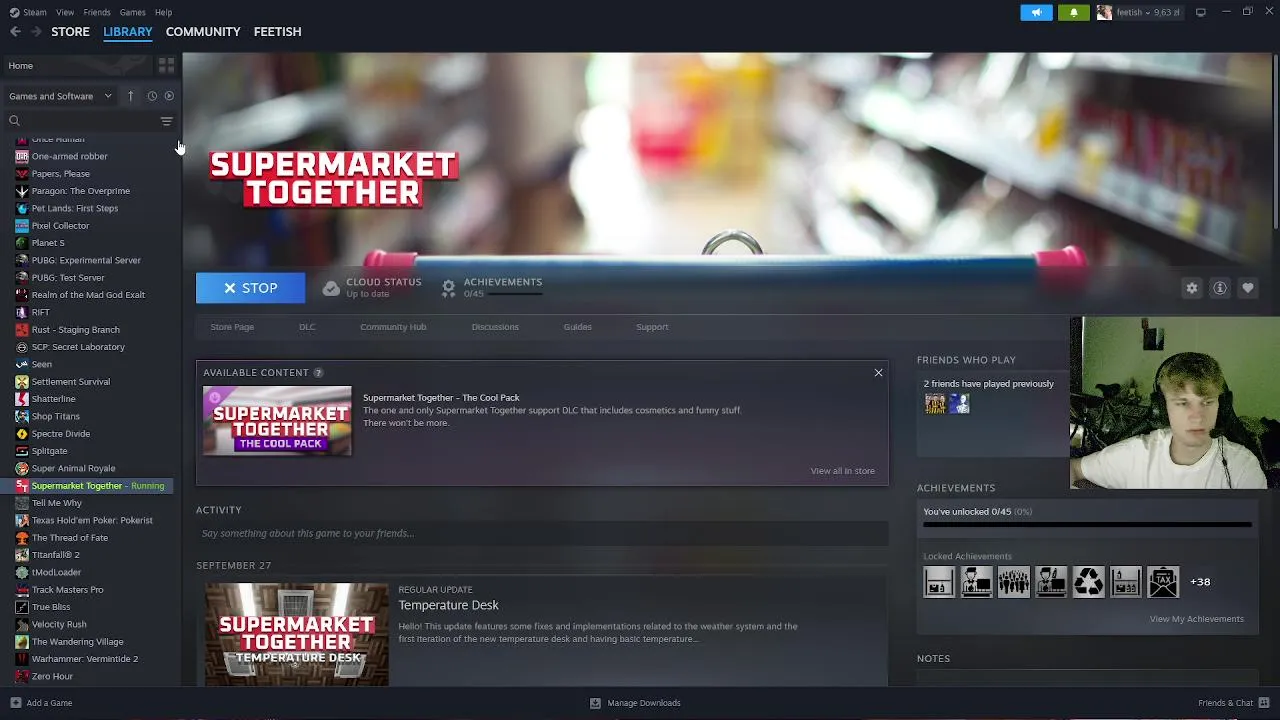Viewport: 1280px width, 720px height.
Task: Select SCP: Secret Laboratory in library
Action: [78, 347]
